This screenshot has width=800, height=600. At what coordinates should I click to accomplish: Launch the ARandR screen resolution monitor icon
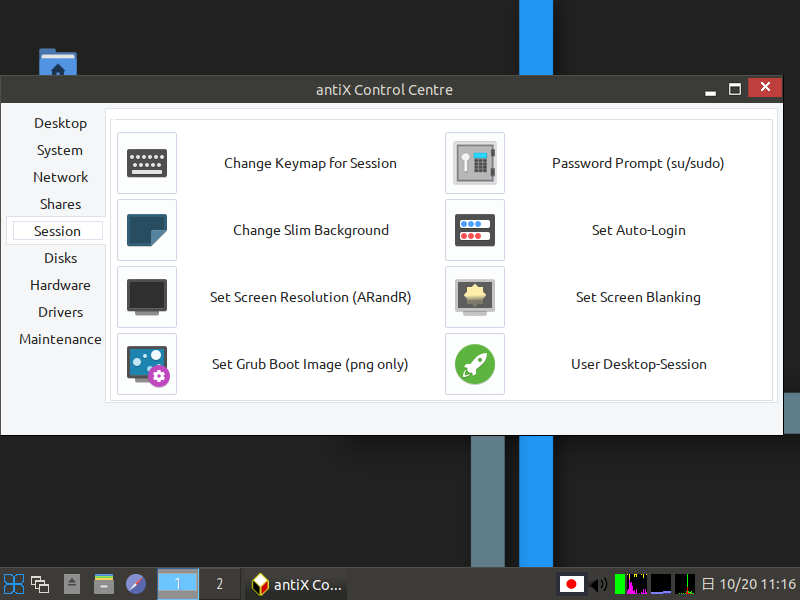147,297
